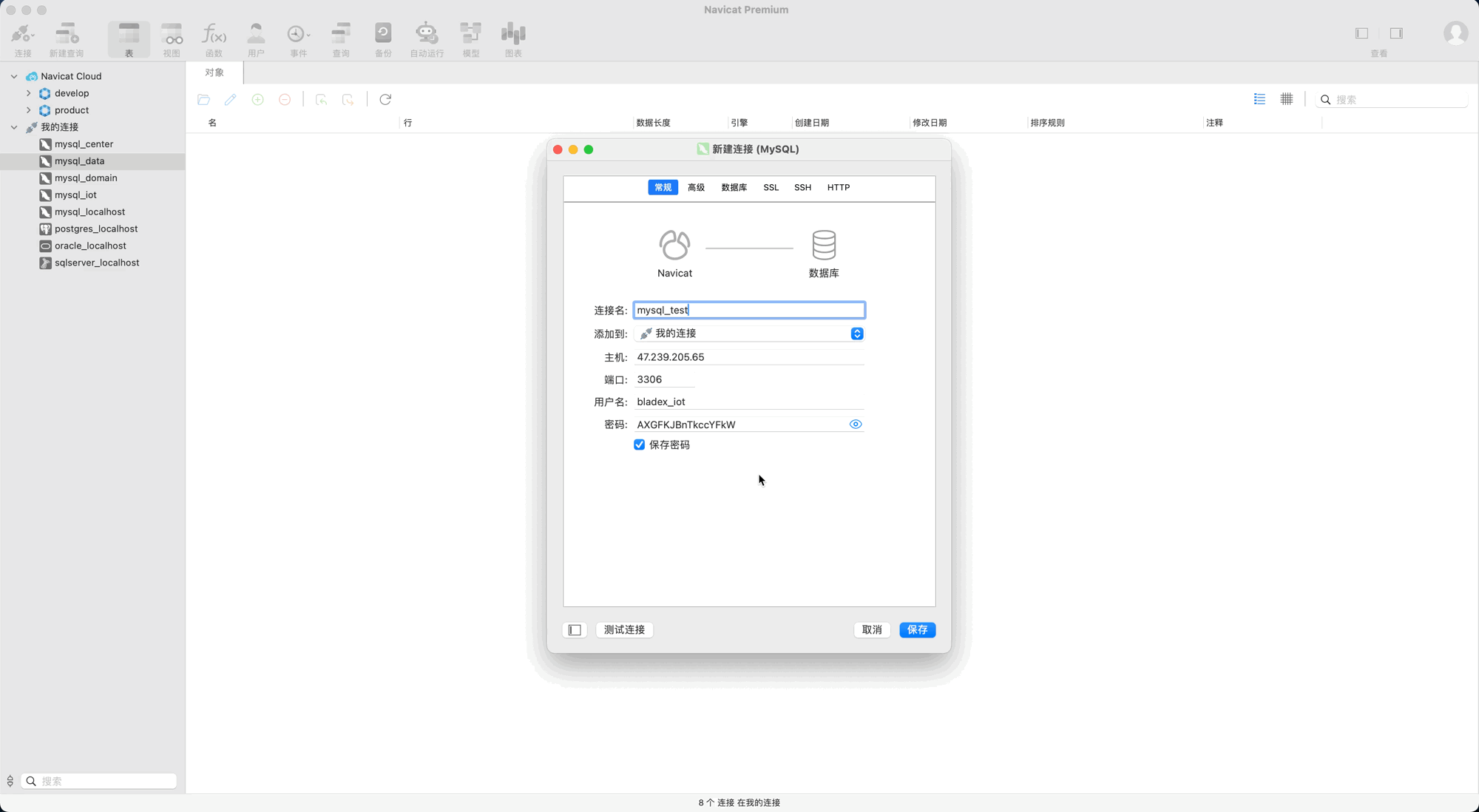Click the sidebar filter icon at bottom left

click(10, 781)
